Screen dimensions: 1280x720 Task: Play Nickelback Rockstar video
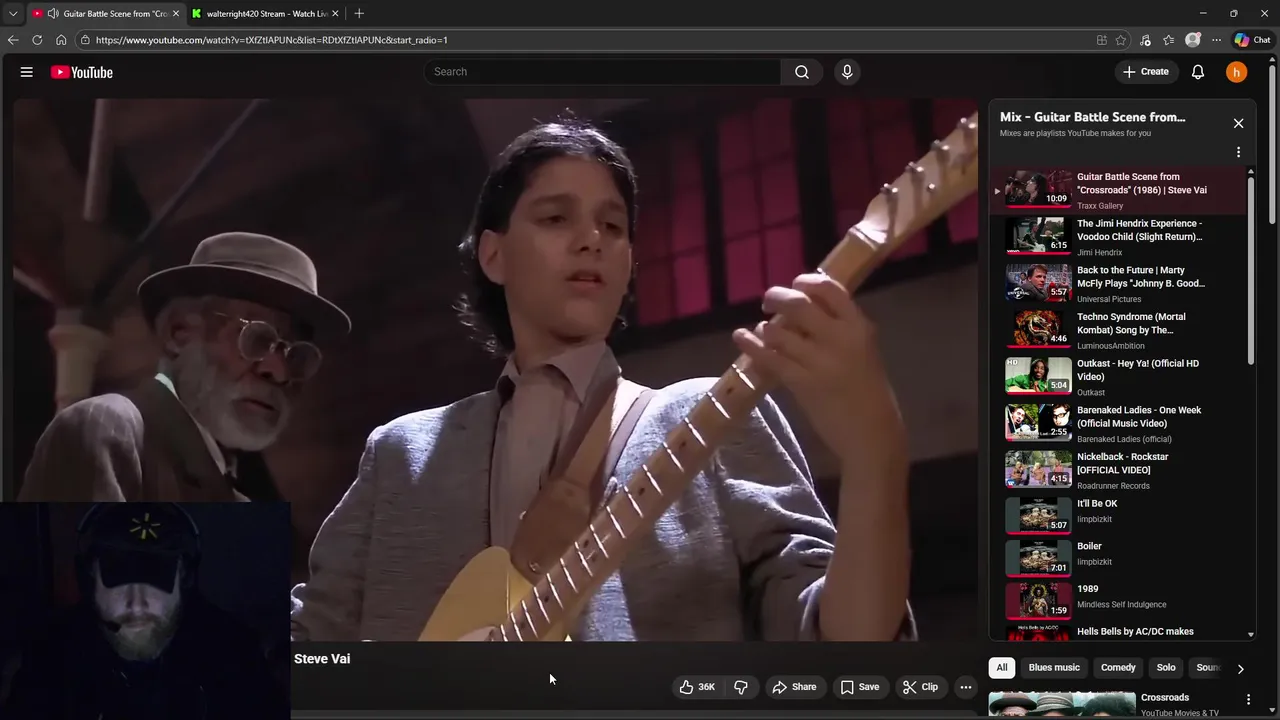(1120, 470)
